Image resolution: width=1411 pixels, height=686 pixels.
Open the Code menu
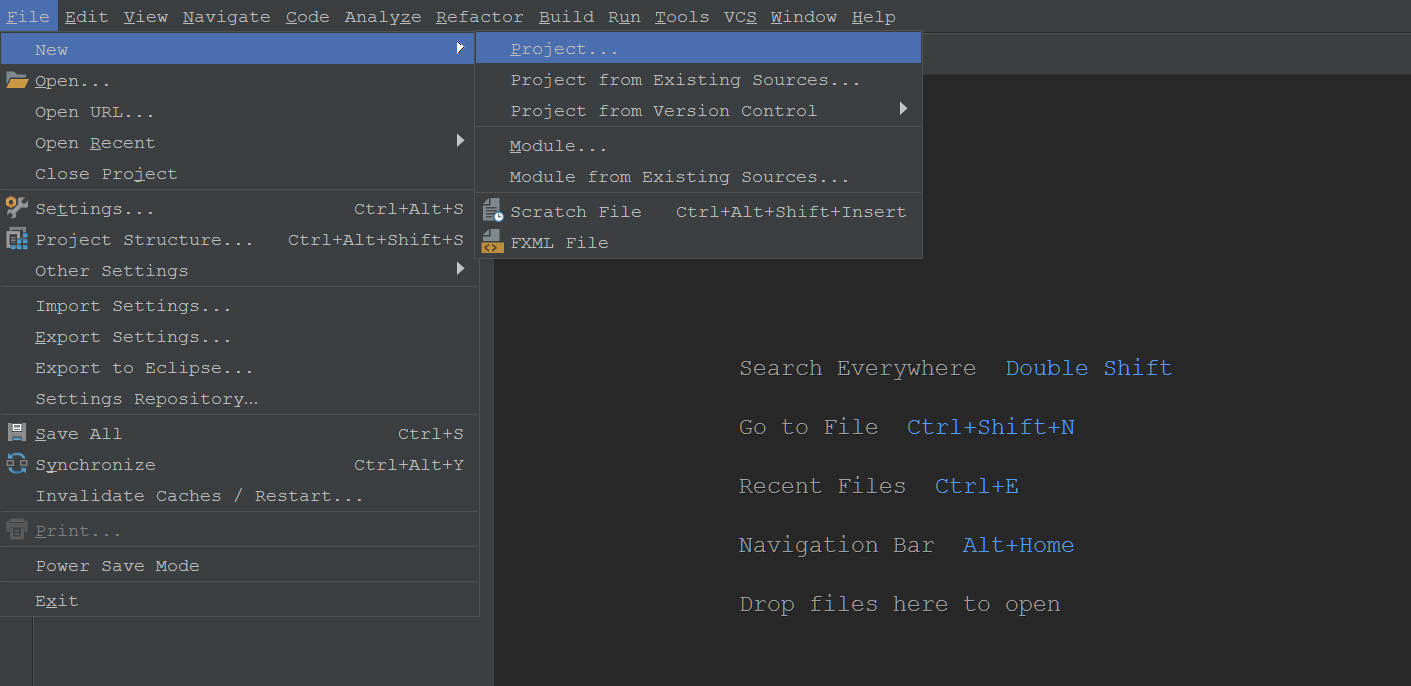click(x=307, y=17)
